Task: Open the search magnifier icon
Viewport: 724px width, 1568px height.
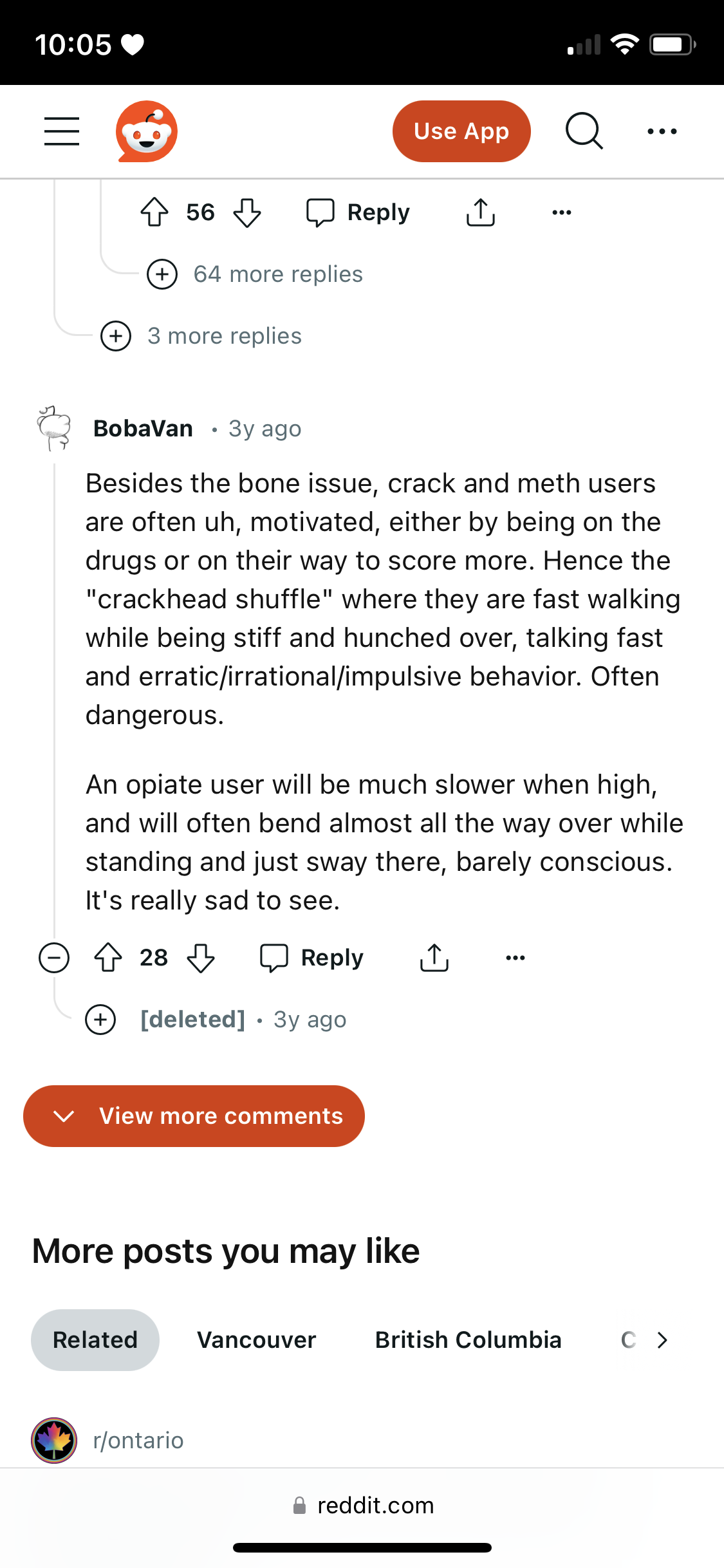Action: click(584, 131)
